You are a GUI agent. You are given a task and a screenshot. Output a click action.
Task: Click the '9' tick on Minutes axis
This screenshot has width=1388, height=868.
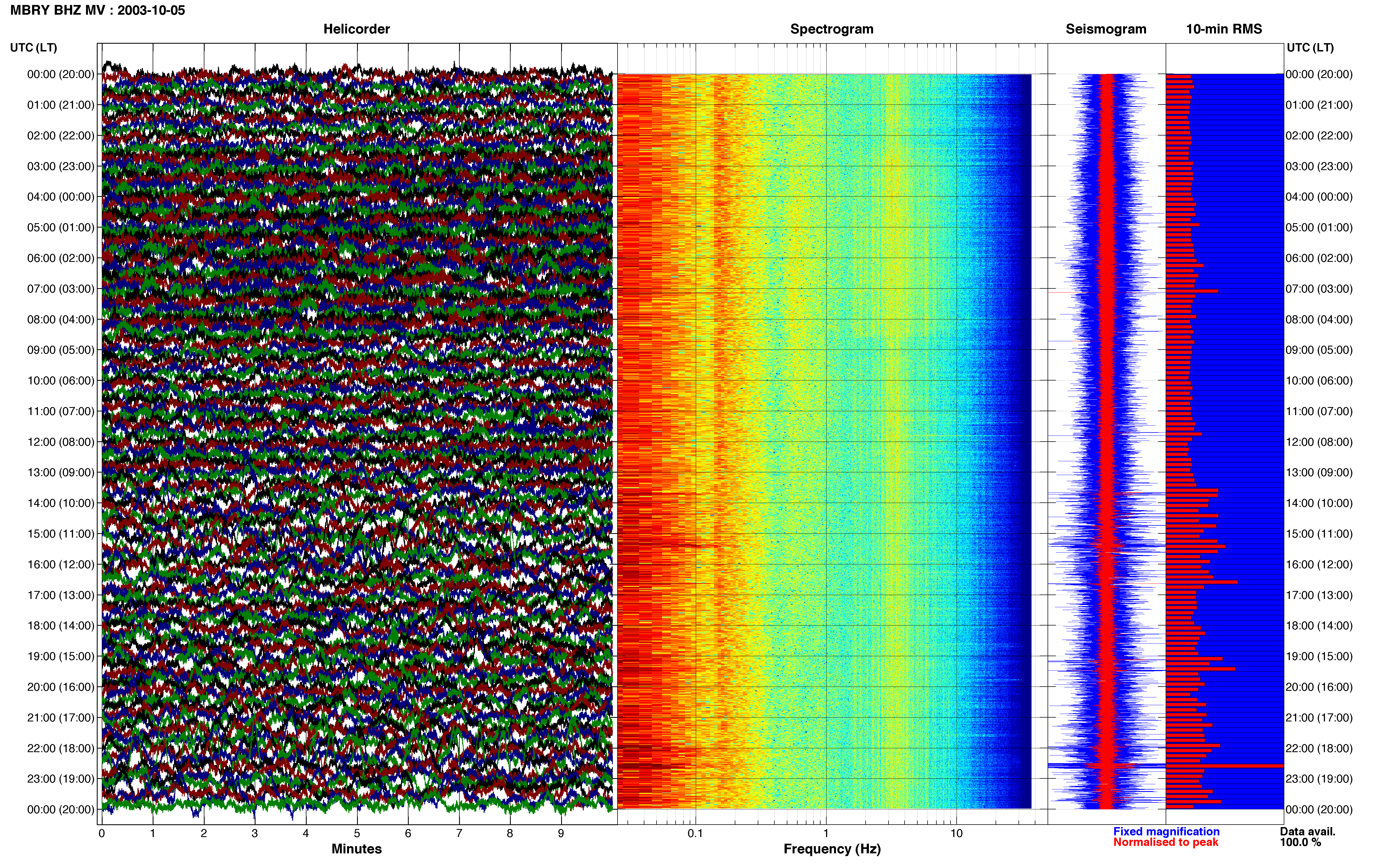561,833
